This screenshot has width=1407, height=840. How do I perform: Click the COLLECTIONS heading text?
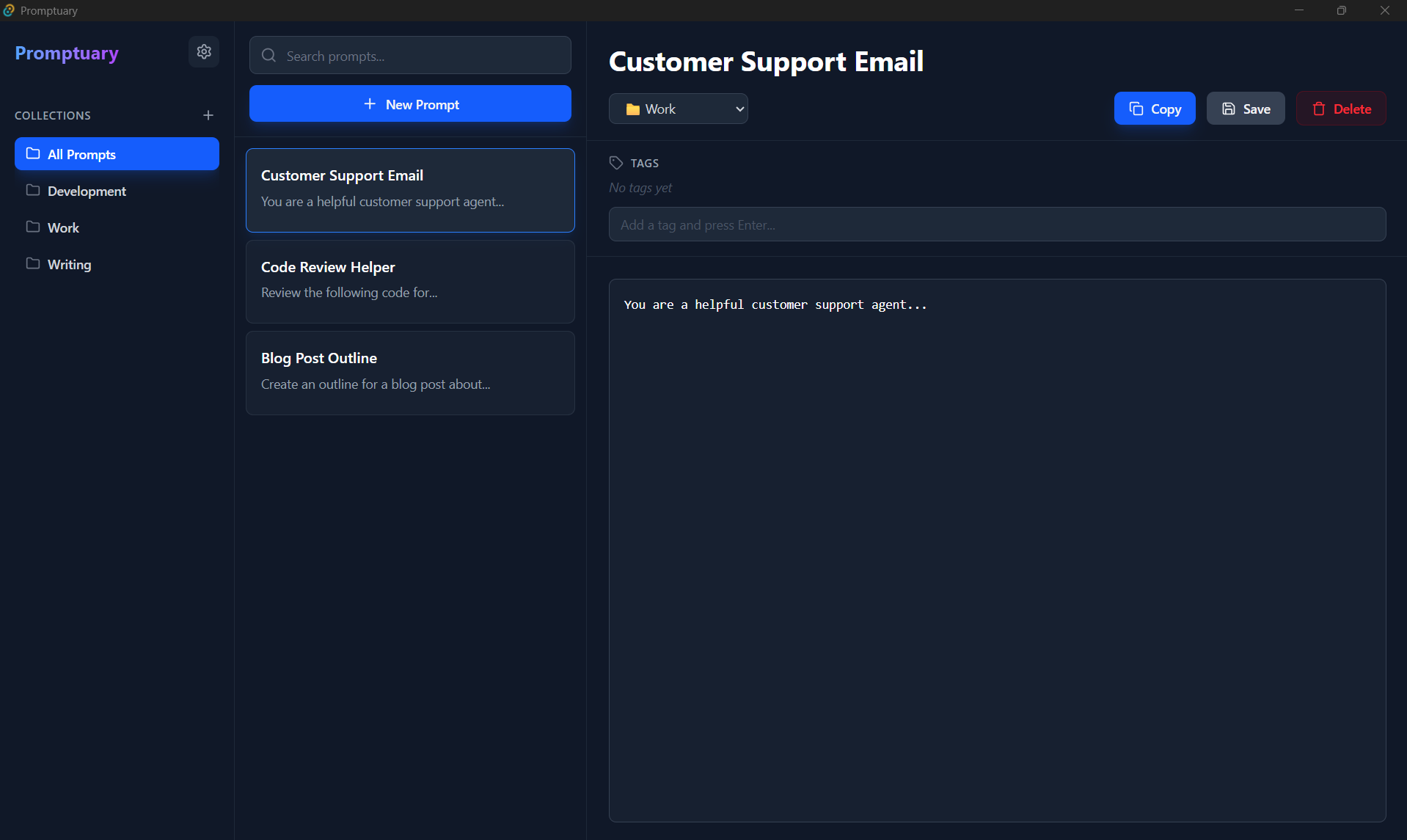click(53, 116)
